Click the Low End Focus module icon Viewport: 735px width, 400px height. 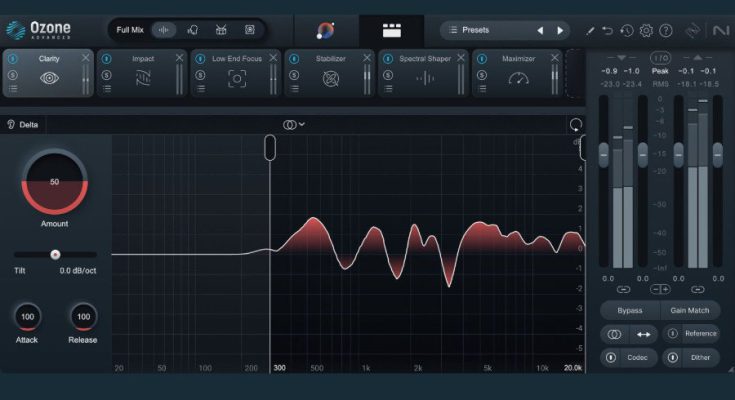(236, 79)
